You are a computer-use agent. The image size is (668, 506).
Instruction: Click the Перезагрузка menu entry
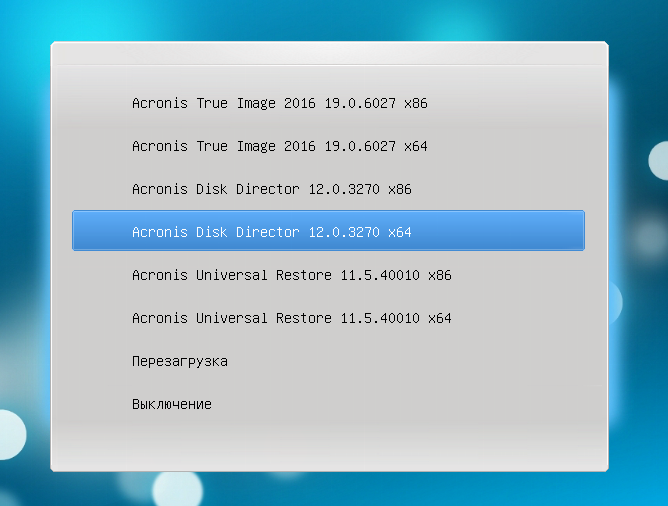(180, 361)
